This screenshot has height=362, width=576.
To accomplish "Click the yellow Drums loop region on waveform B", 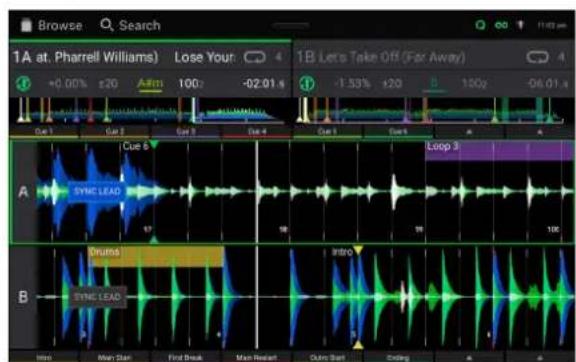I will [156, 256].
